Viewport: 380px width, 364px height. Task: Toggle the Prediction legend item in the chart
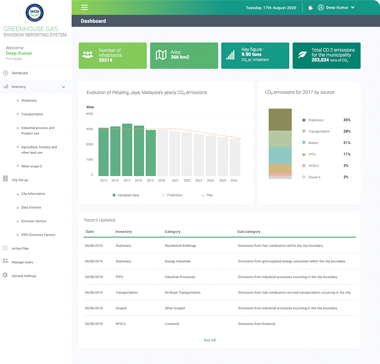172,195
